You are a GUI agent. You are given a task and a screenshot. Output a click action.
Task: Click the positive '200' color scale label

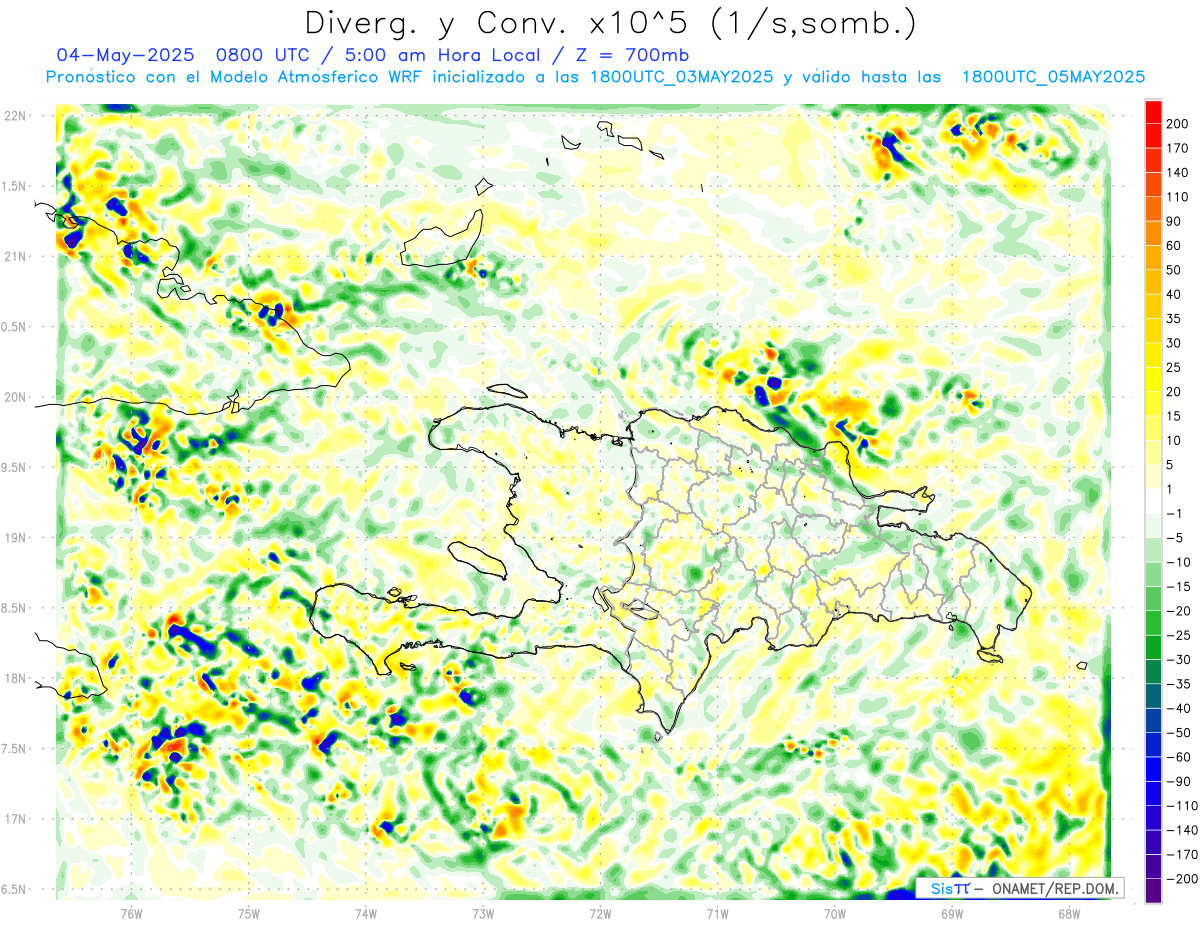click(1178, 124)
